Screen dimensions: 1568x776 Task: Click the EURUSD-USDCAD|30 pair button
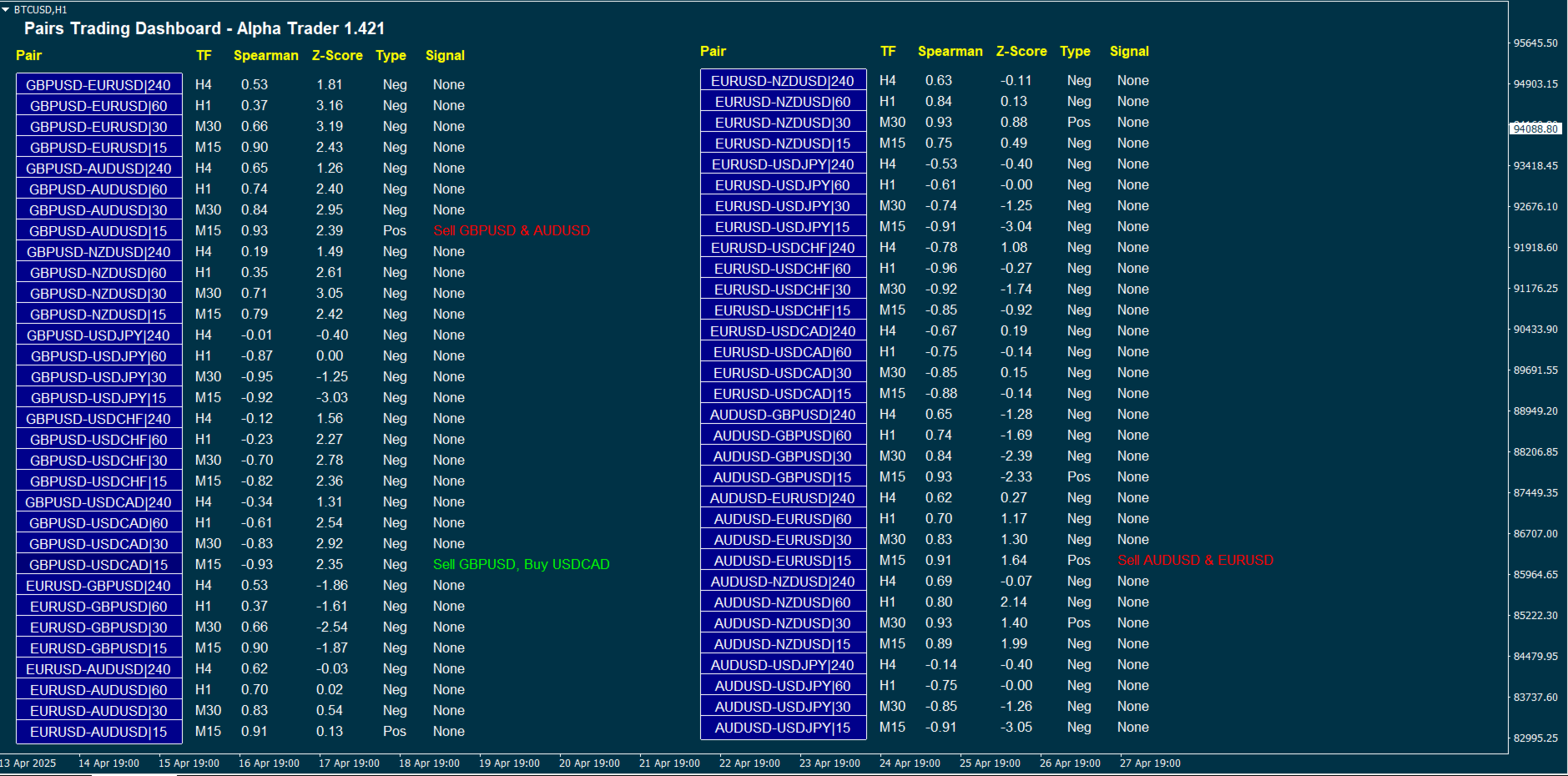[784, 373]
